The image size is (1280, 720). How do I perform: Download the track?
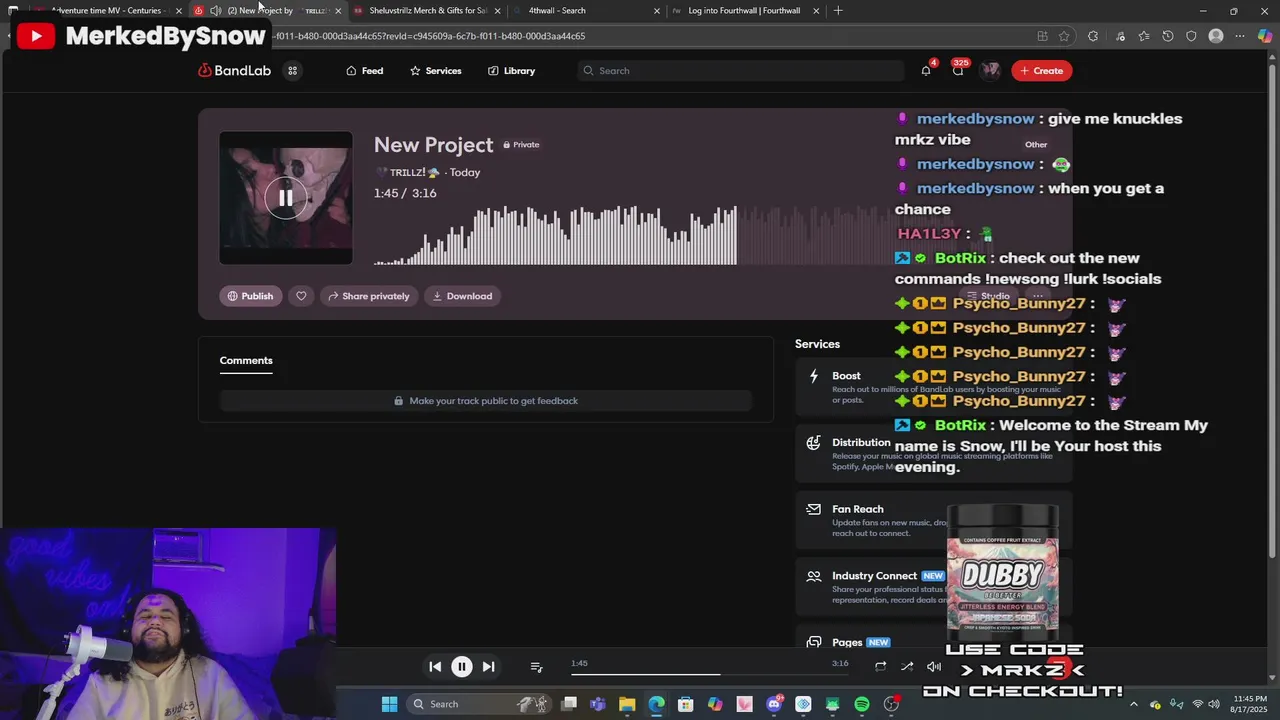pos(462,296)
